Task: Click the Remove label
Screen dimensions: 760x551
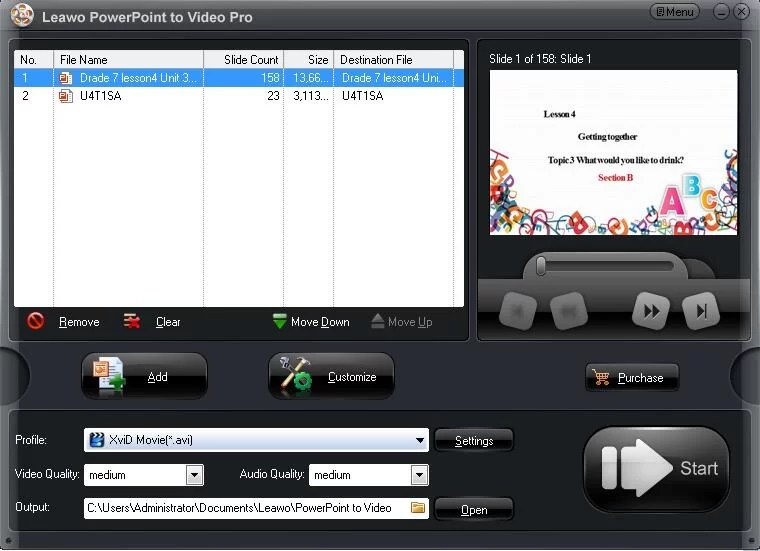Action: (79, 322)
